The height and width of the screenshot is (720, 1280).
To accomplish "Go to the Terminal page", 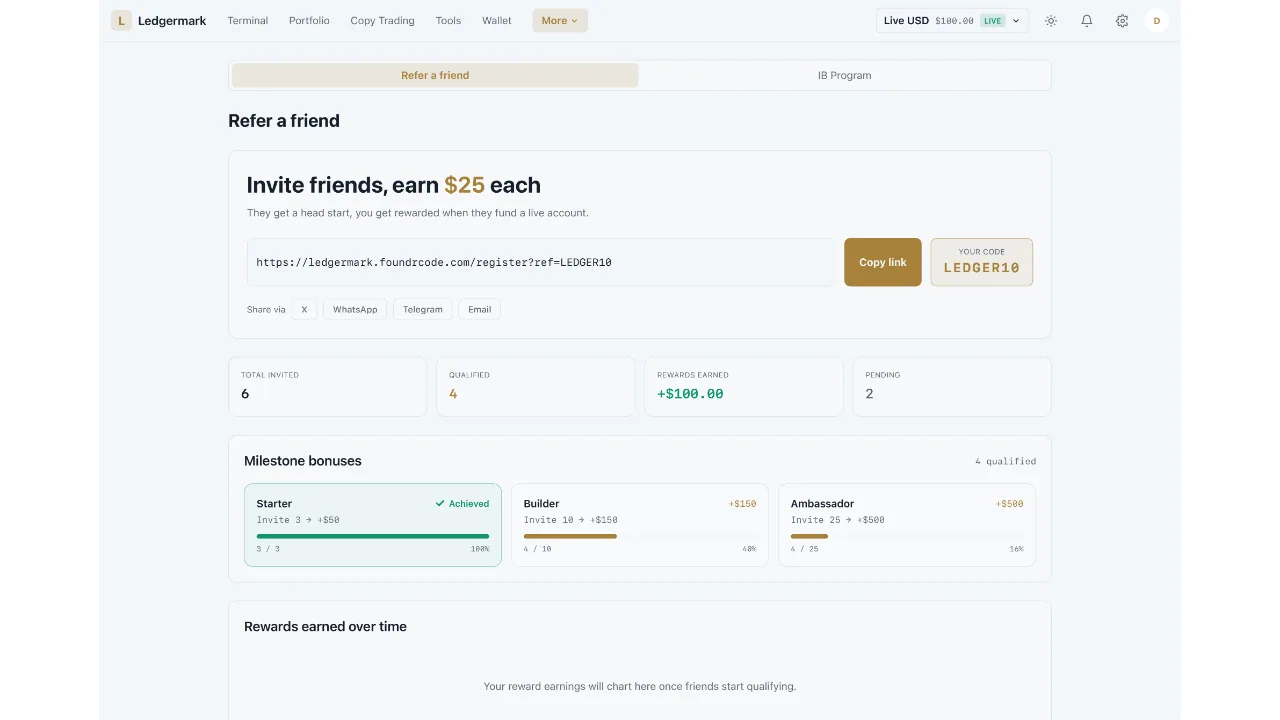I will [248, 20].
